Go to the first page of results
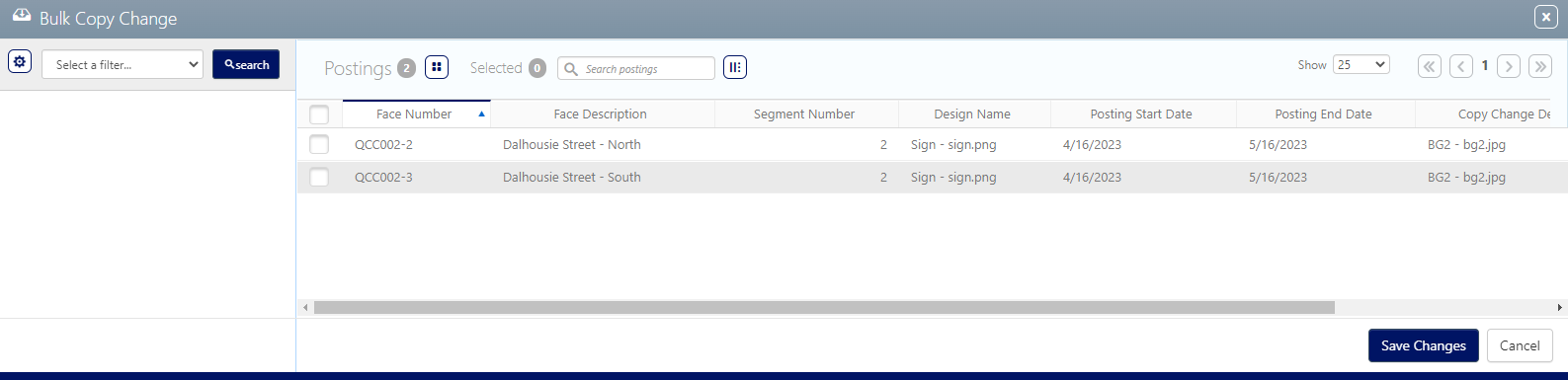Viewport: 1568px width, 380px height. pos(1430,66)
